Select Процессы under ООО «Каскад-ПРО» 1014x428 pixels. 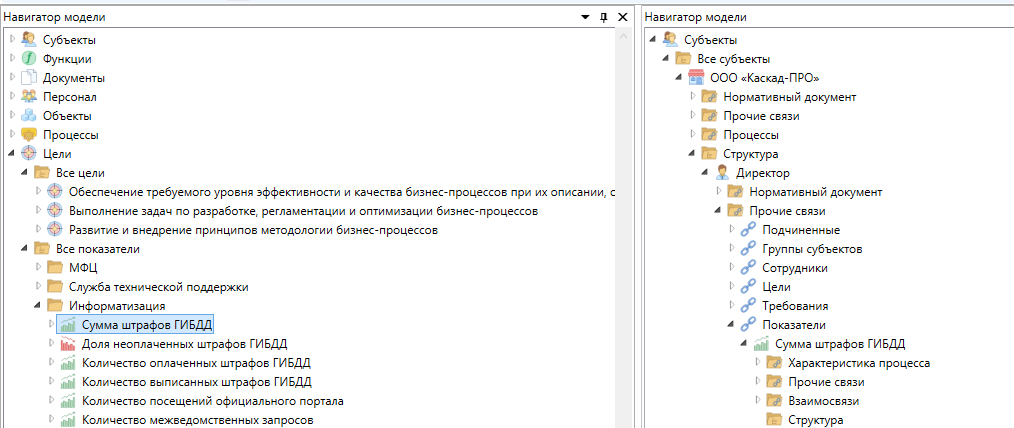point(751,135)
